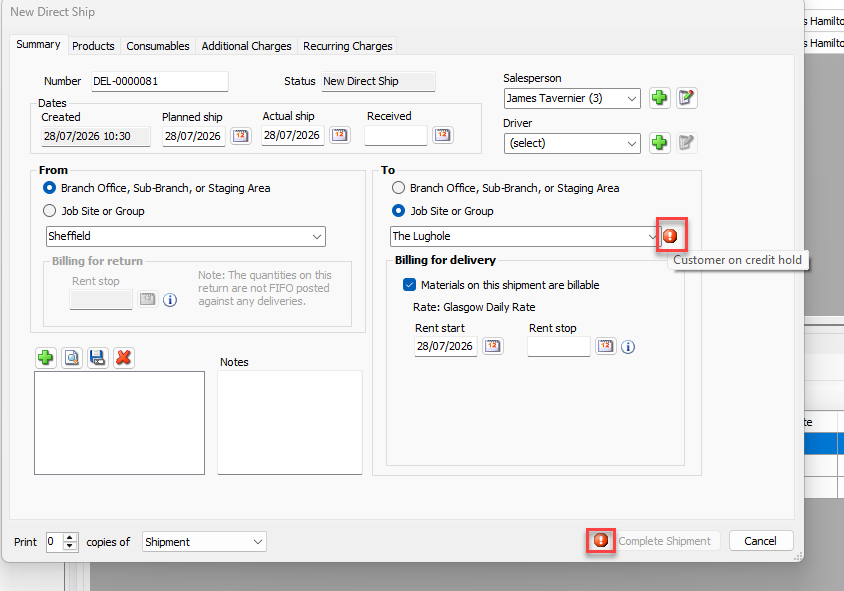Click the Actual ship date field

point(292,135)
